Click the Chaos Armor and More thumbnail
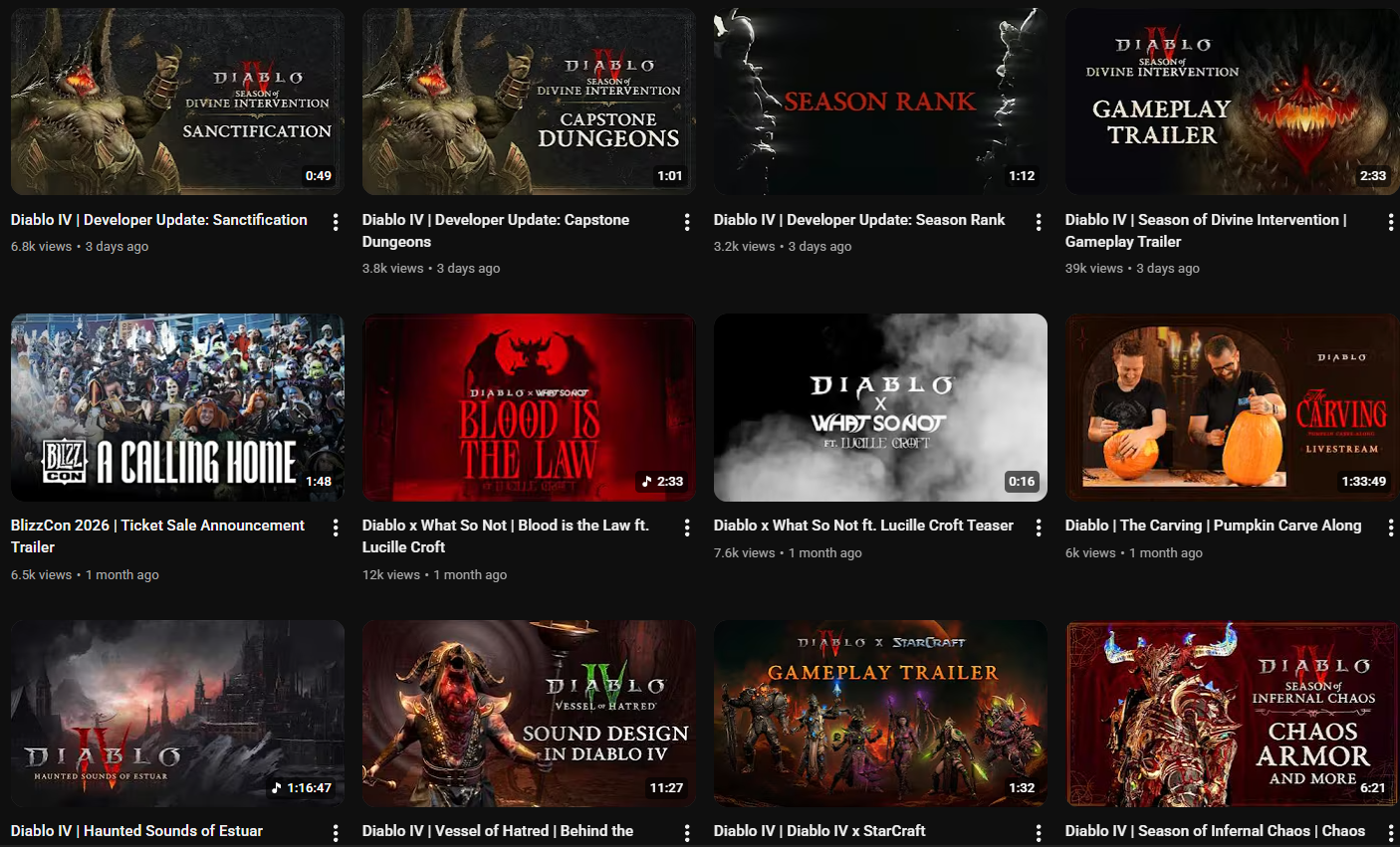Screen dimensions: 1400x847 1232,714
